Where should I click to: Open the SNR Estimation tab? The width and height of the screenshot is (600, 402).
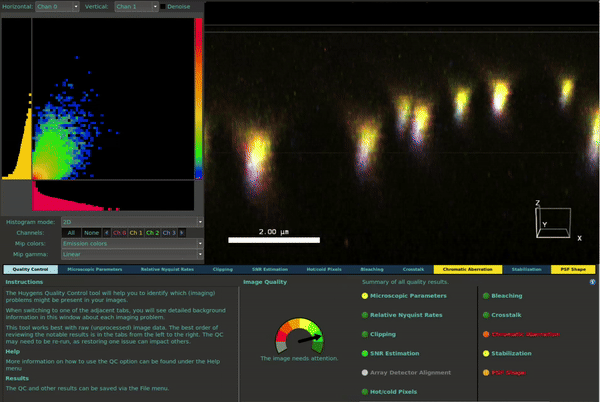coord(271,269)
